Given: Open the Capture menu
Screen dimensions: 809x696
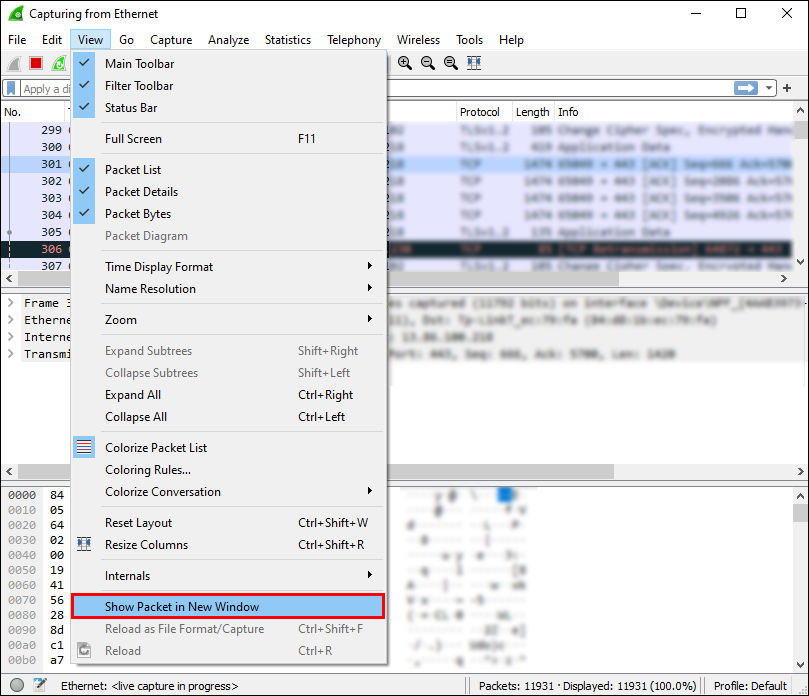Looking at the screenshot, I should [171, 40].
